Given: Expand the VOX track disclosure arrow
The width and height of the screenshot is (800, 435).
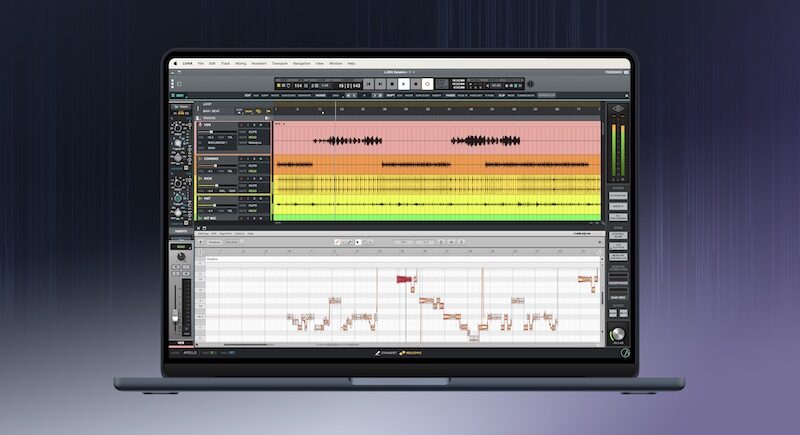Looking at the screenshot, I should (x=199, y=125).
